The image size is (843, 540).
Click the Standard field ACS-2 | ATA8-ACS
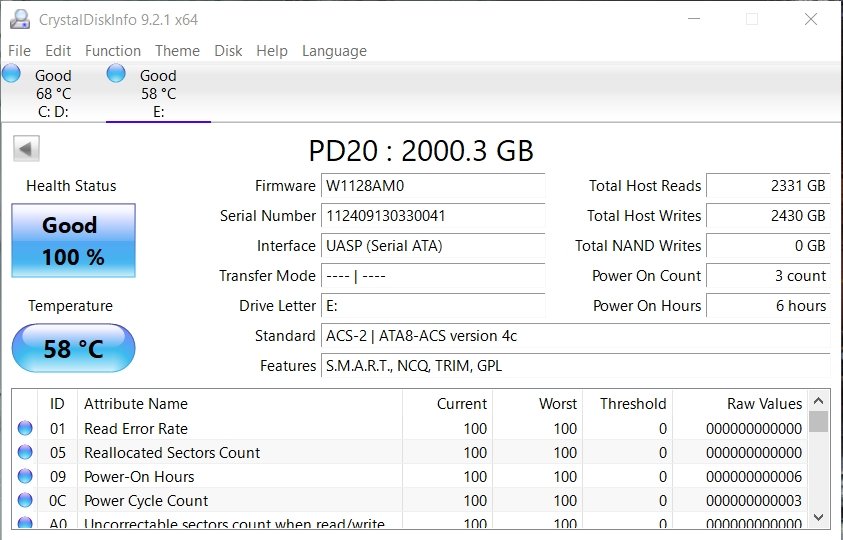click(576, 336)
